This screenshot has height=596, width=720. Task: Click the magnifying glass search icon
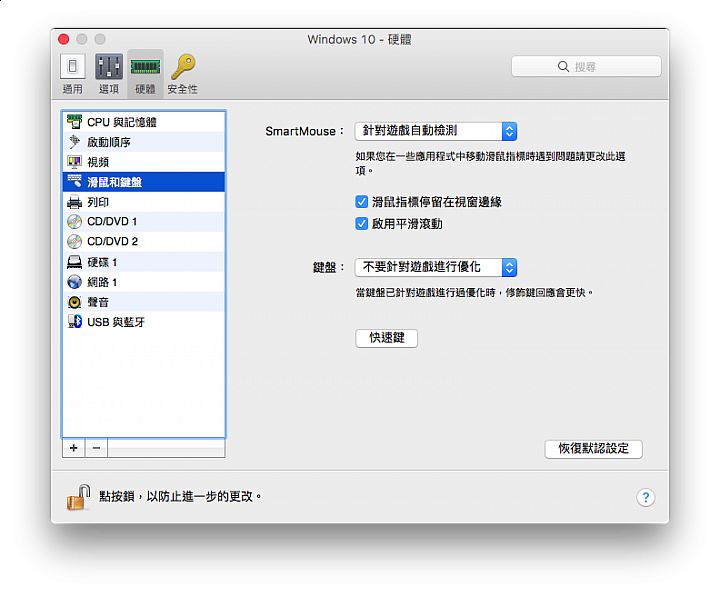coord(563,67)
